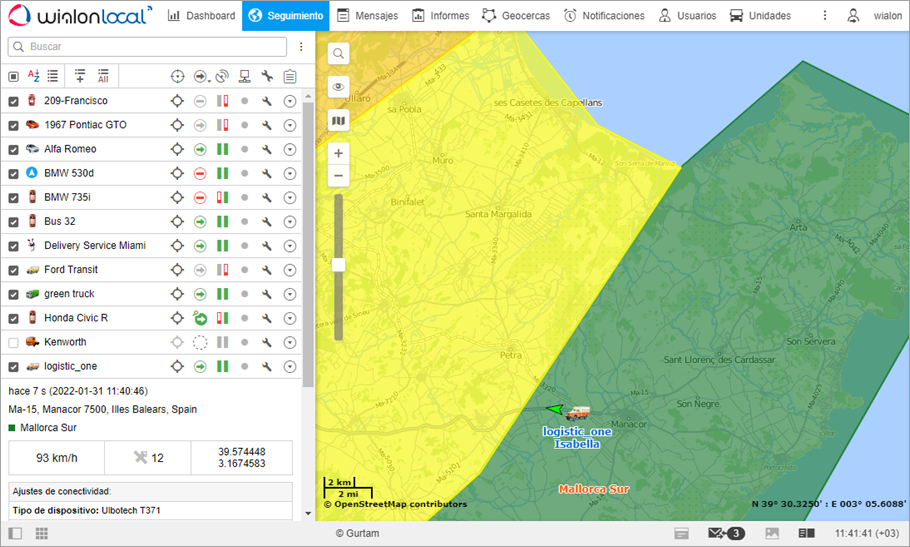The image size is (910, 547).
Task: Open the three-dot menu beside the search field
Action: pos(301,47)
